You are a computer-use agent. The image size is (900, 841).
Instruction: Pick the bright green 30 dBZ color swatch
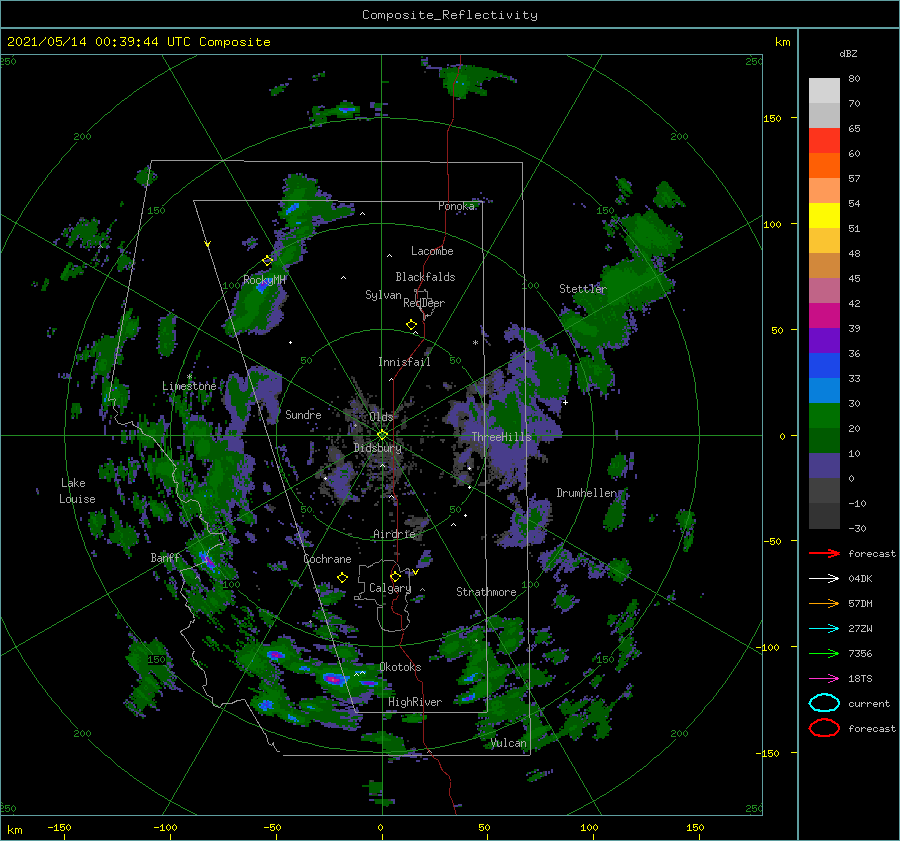(824, 416)
